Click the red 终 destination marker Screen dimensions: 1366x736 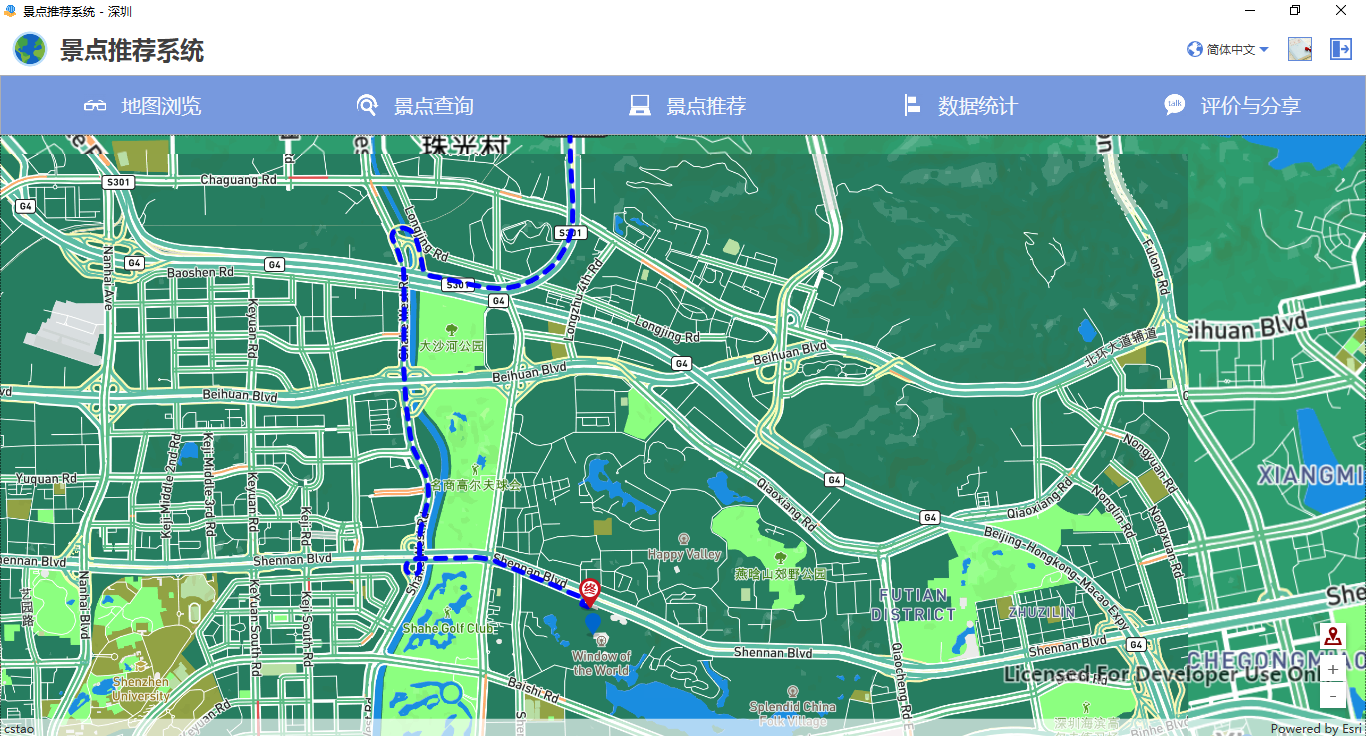pyautogui.click(x=590, y=592)
